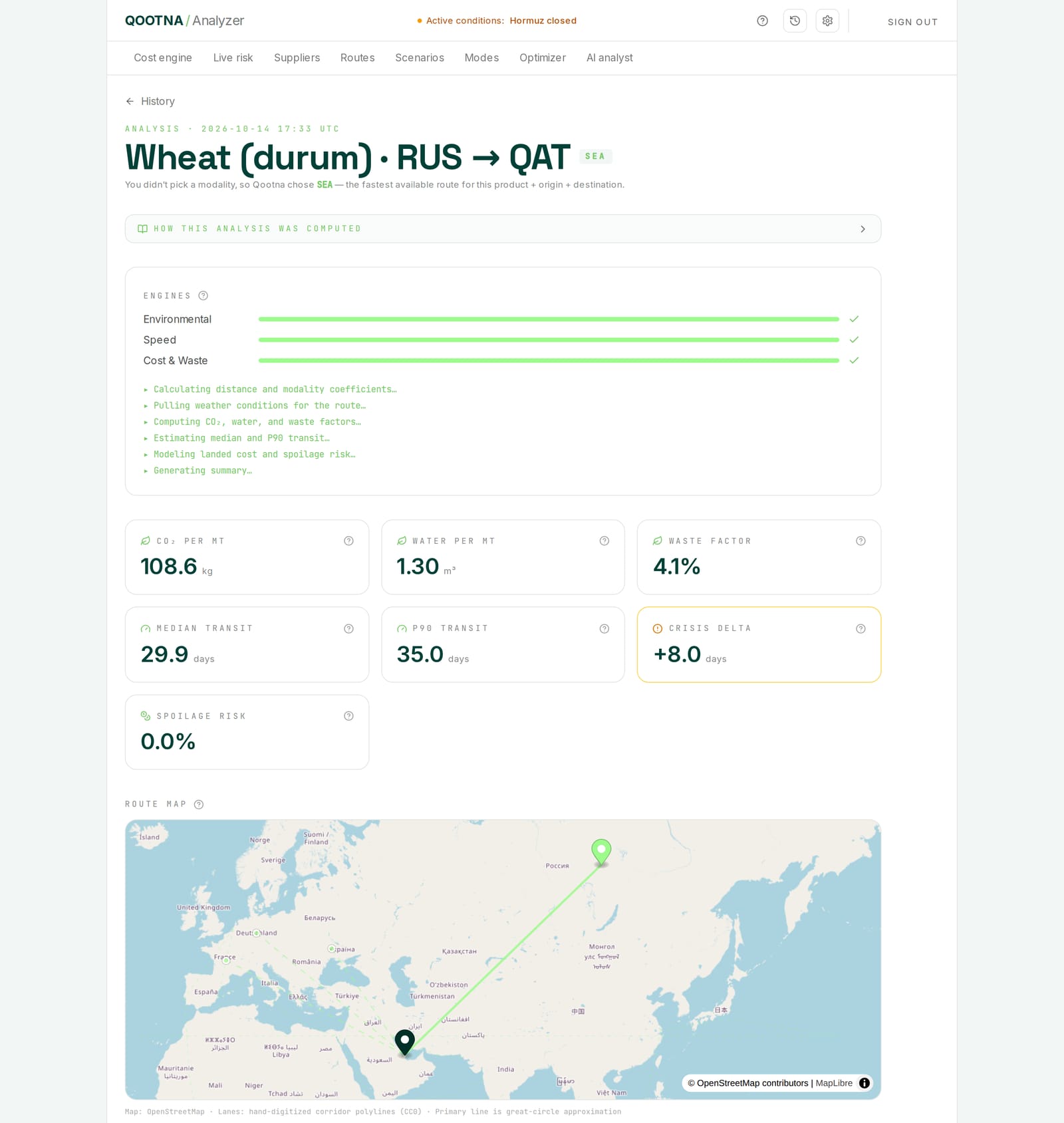Click the Cost & Waste progress bar

tap(549, 361)
